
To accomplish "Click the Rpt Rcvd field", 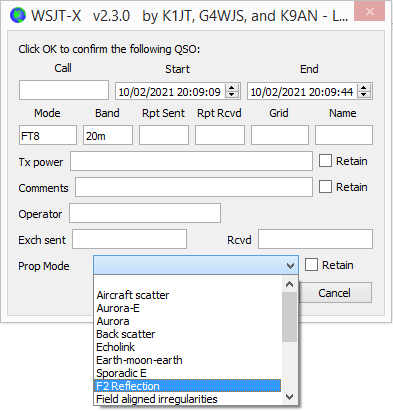I will tap(220, 135).
